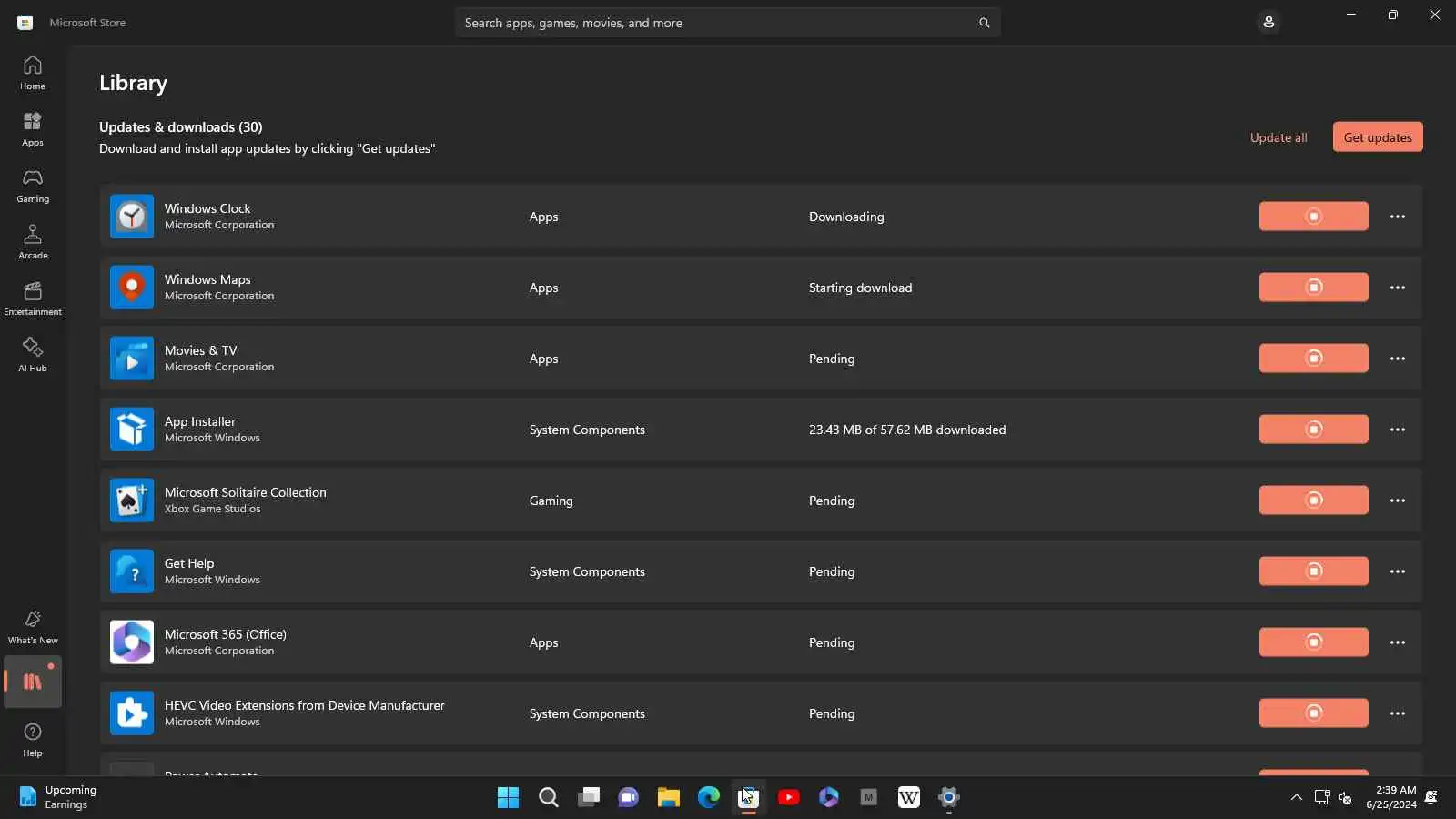The height and width of the screenshot is (819, 1456).
Task: Stop the Windows Maps download
Action: click(1313, 288)
